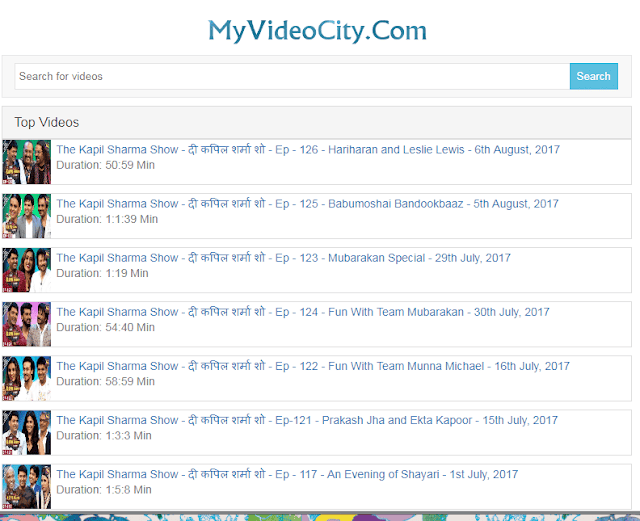This screenshot has width=640, height=521.
Task: Click the Duration: 58:59 Min text
Action: 105,381
